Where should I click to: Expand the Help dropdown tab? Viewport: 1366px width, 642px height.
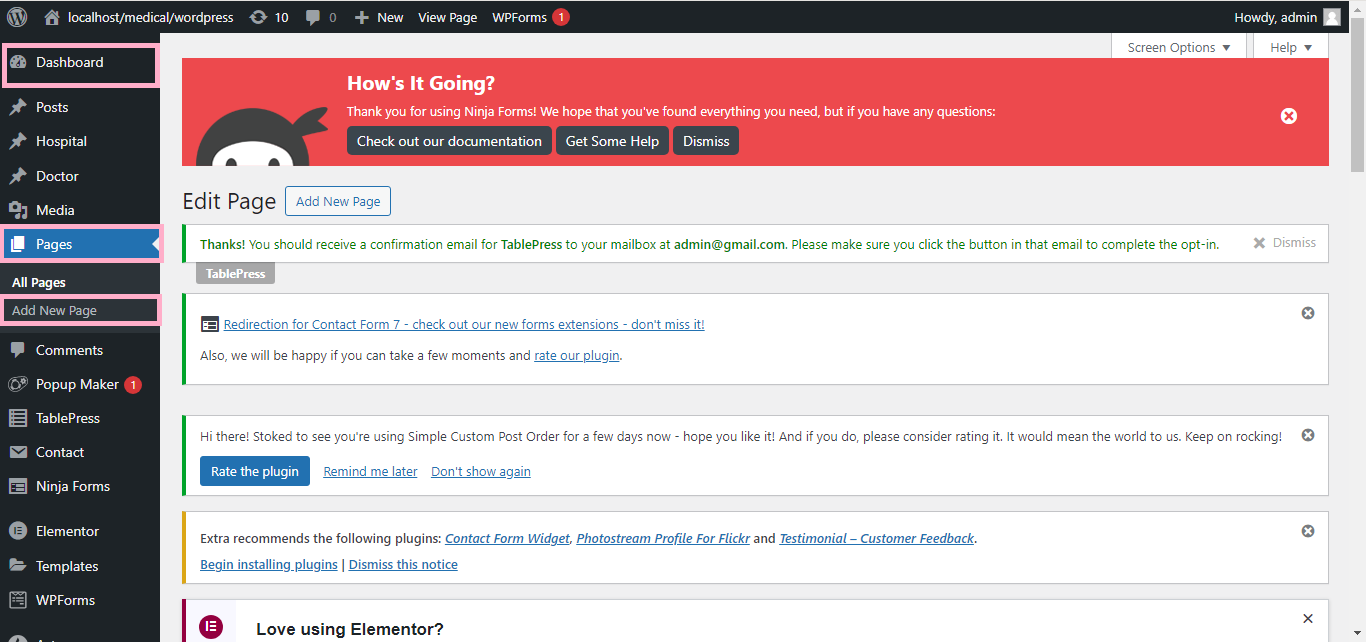click(x=1290, y=47)
